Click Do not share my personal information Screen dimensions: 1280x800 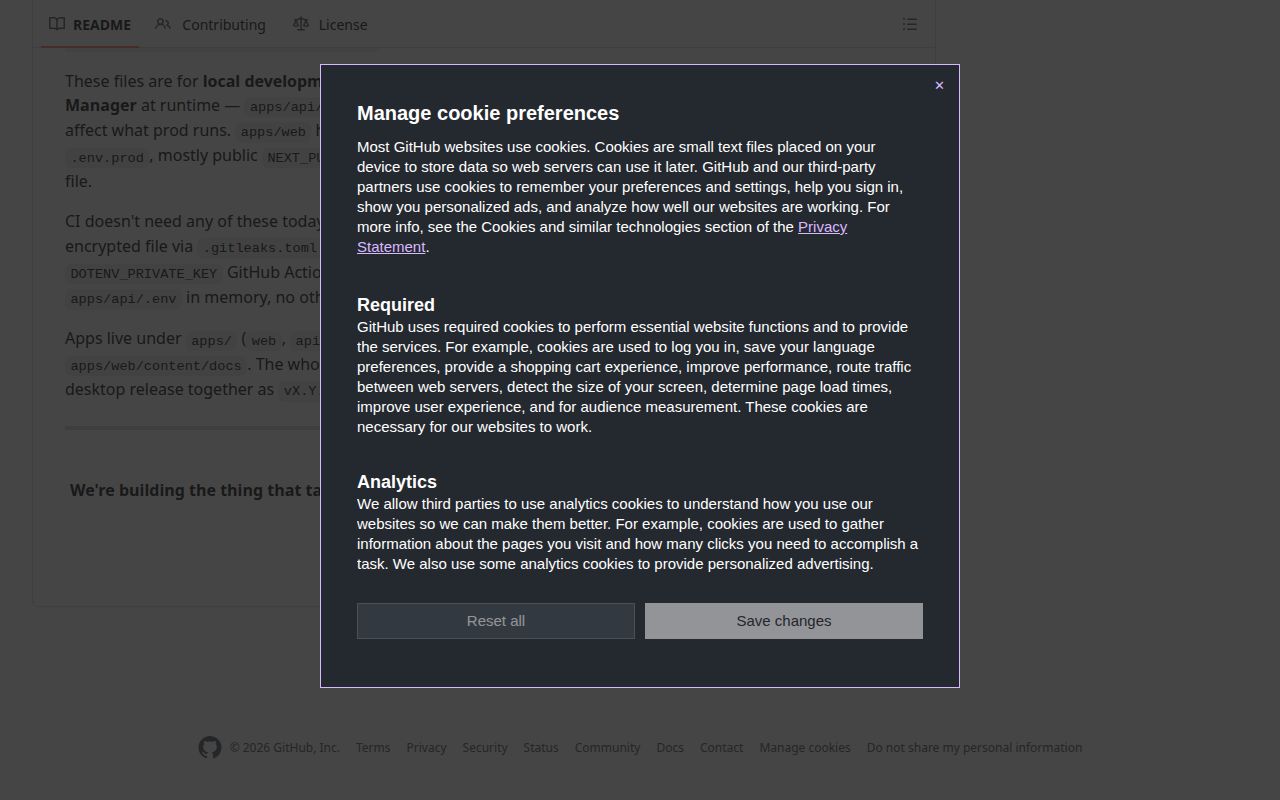[x=974, y=748]
